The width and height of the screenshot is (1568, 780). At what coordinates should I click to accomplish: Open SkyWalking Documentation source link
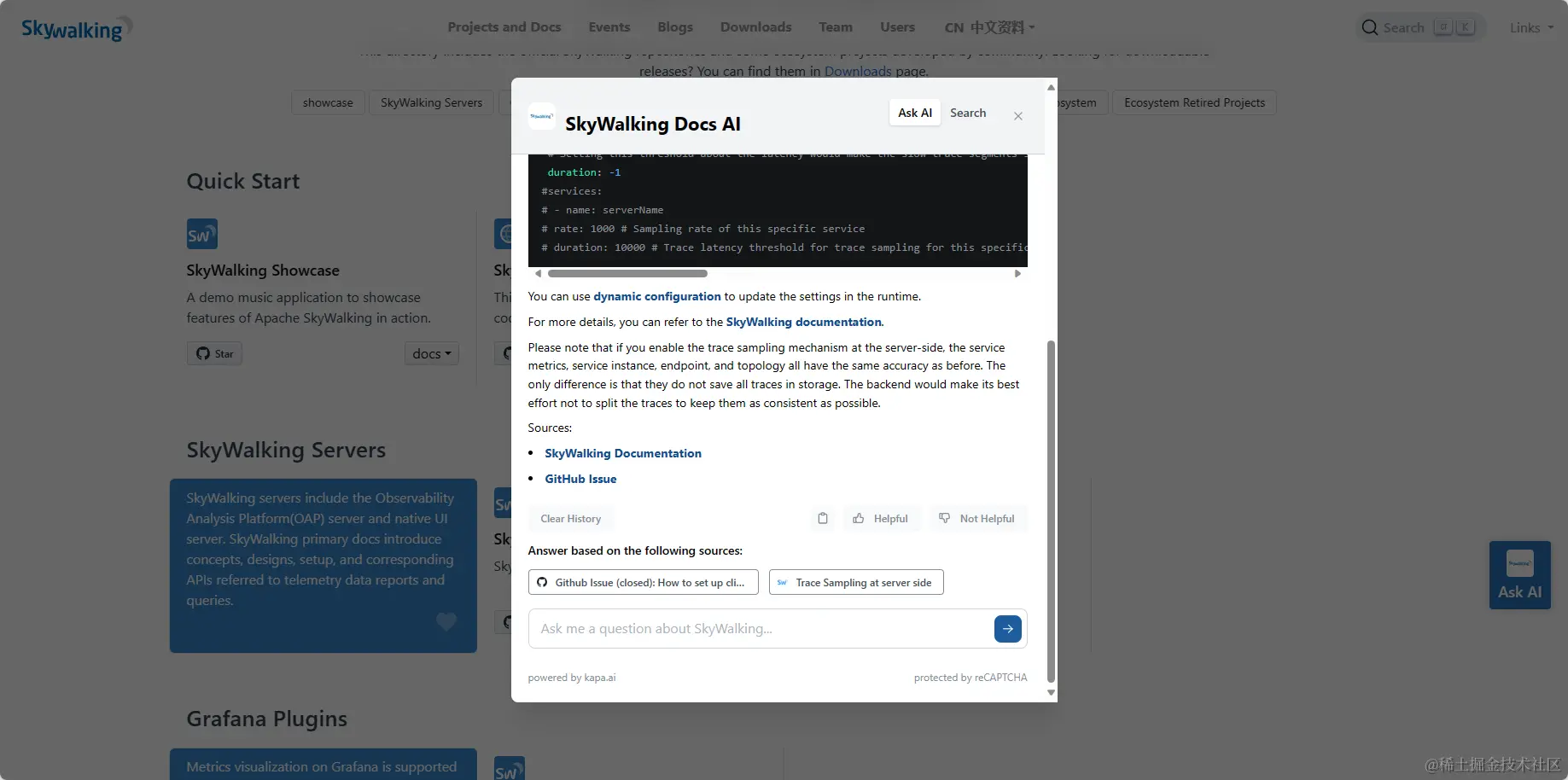pyautogui.click(x=623, y=453)
